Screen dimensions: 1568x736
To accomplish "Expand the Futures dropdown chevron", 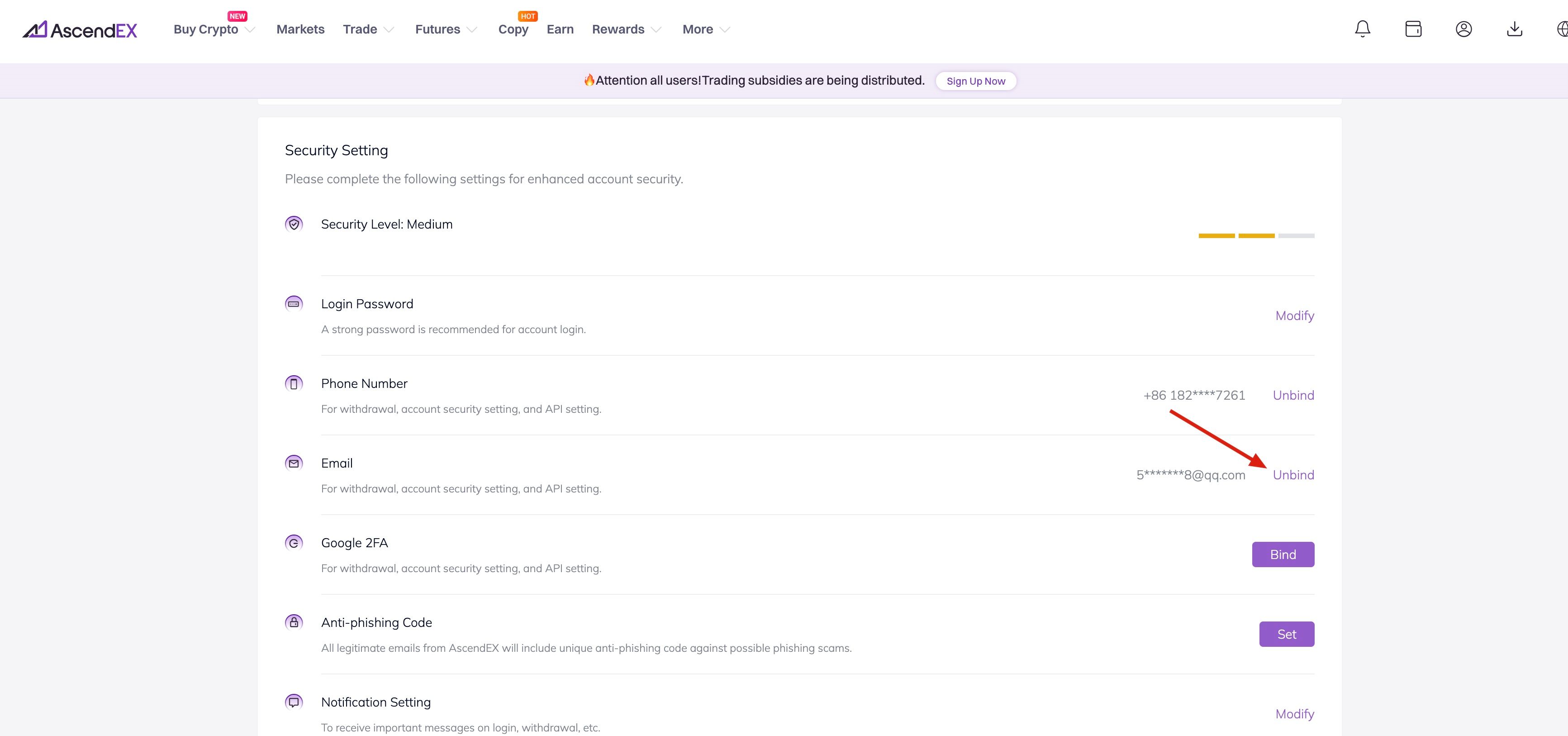I will point(472,29).
